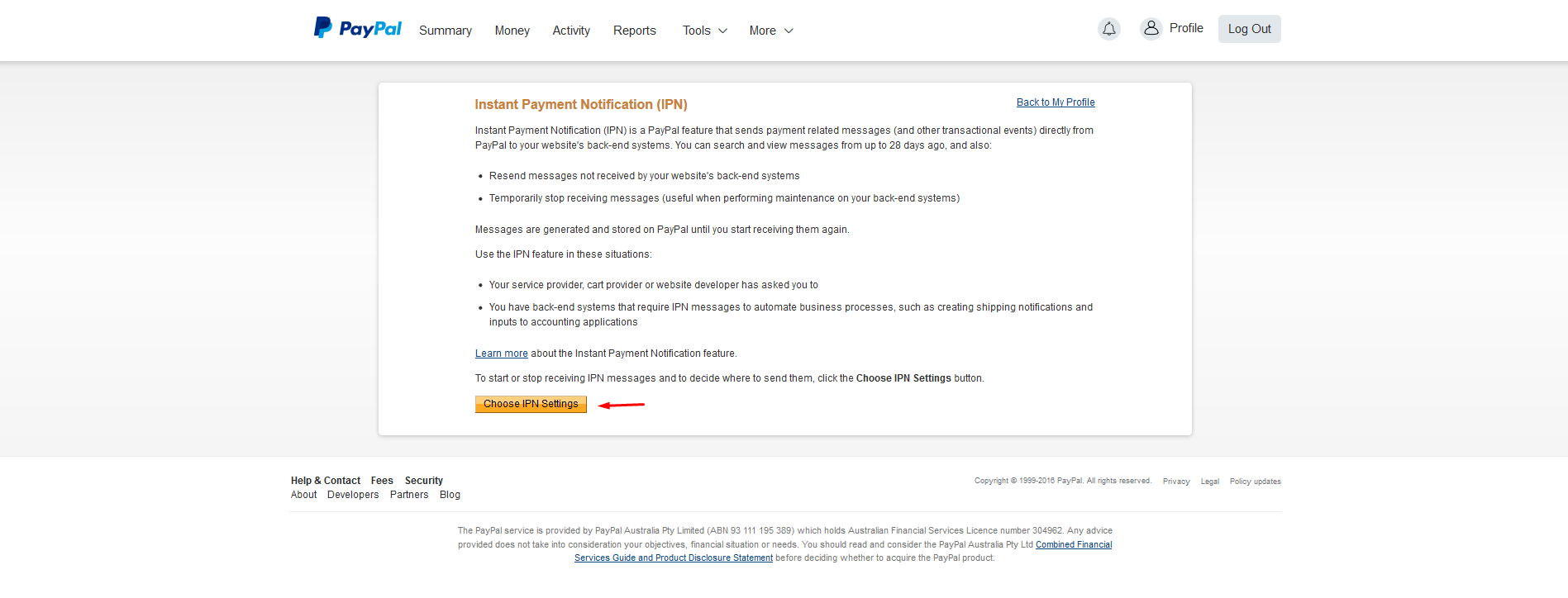Viewport: 1568px width, 598px height.
Task: Open the About footer link
Action: 303,495
